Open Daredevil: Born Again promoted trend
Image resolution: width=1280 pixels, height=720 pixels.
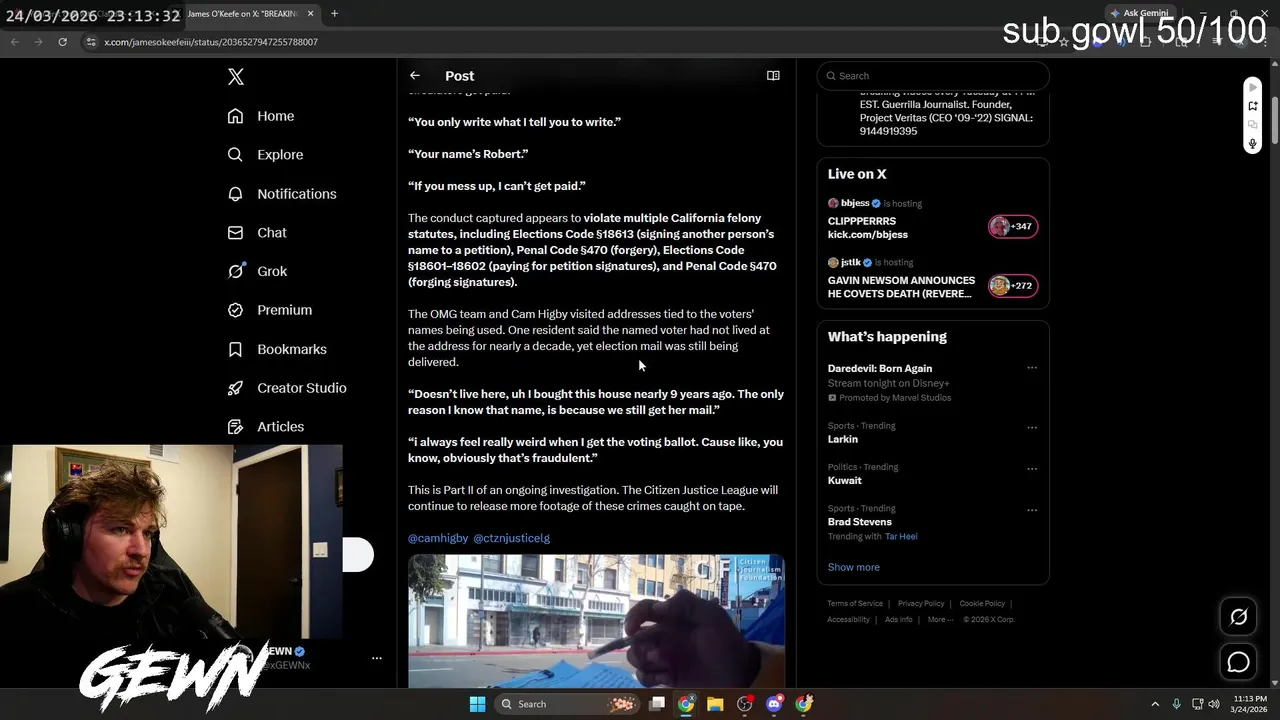click(x=933, y=382)
